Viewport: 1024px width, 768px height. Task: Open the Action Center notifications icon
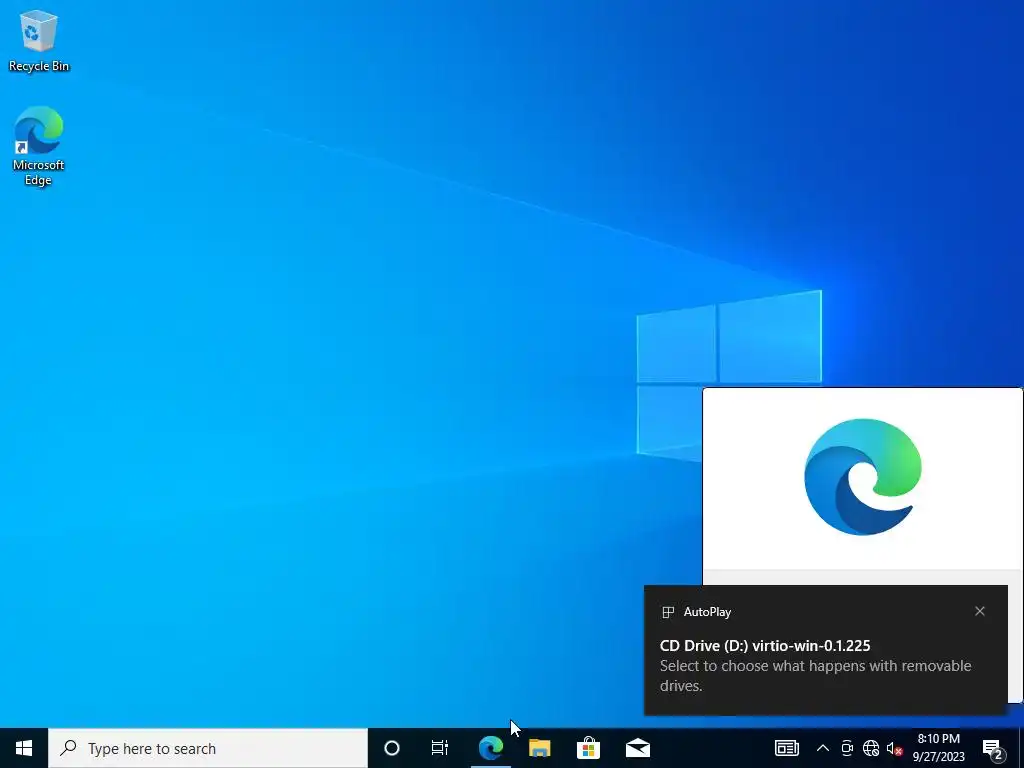click(x=993, y=749)
